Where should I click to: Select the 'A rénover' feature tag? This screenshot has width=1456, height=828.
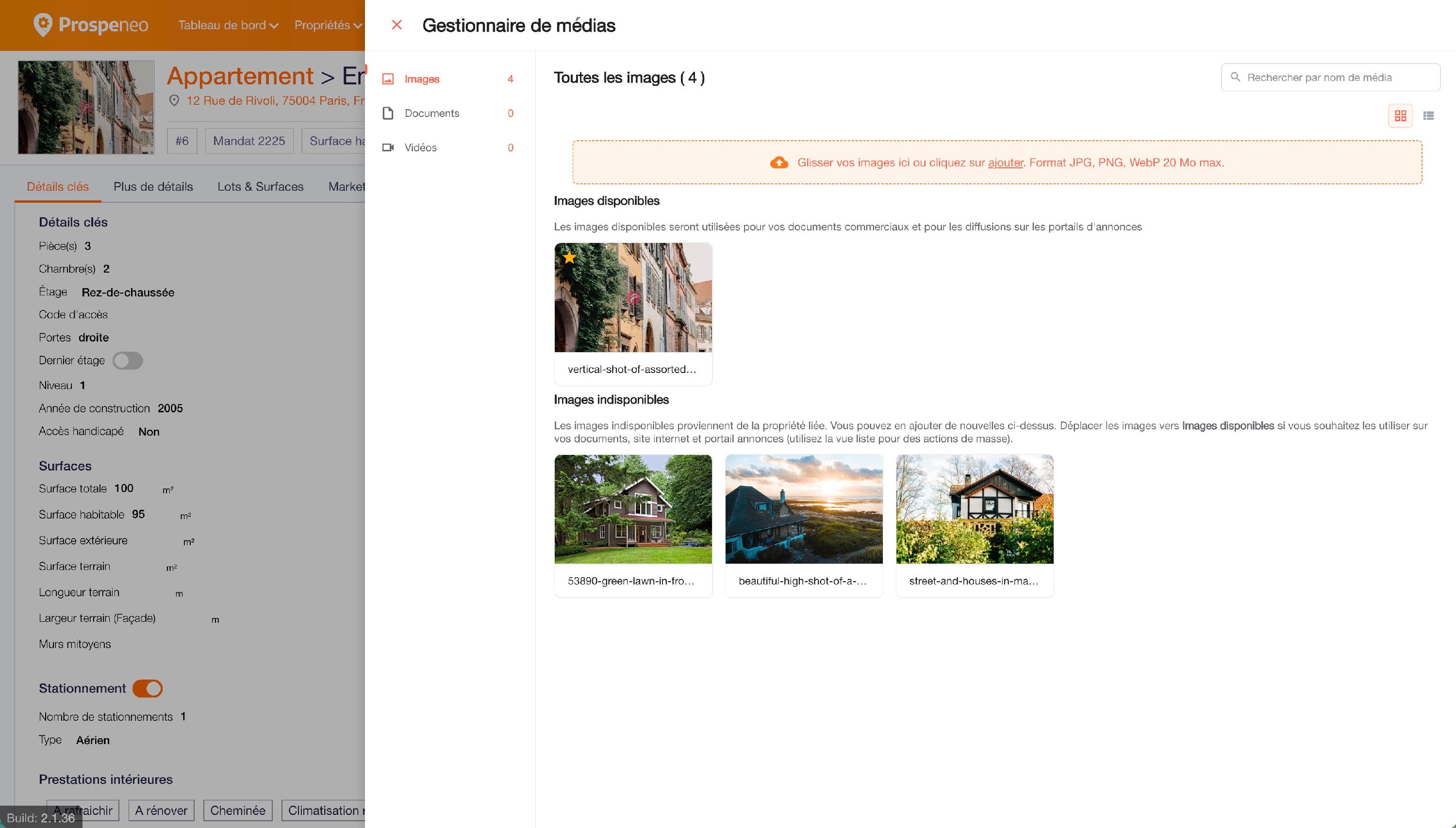[x=161, y=811]
